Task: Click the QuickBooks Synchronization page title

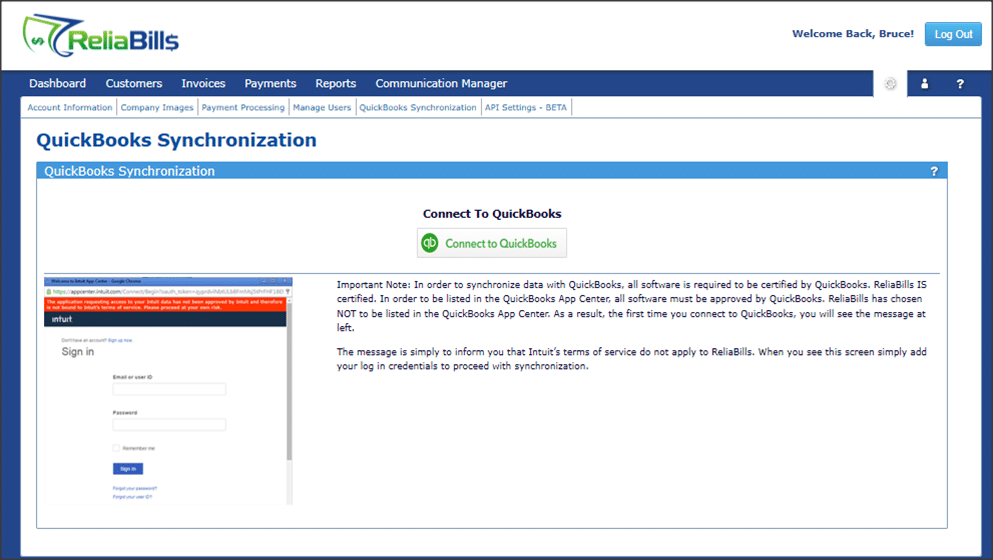Action: (x=176, y=140)
